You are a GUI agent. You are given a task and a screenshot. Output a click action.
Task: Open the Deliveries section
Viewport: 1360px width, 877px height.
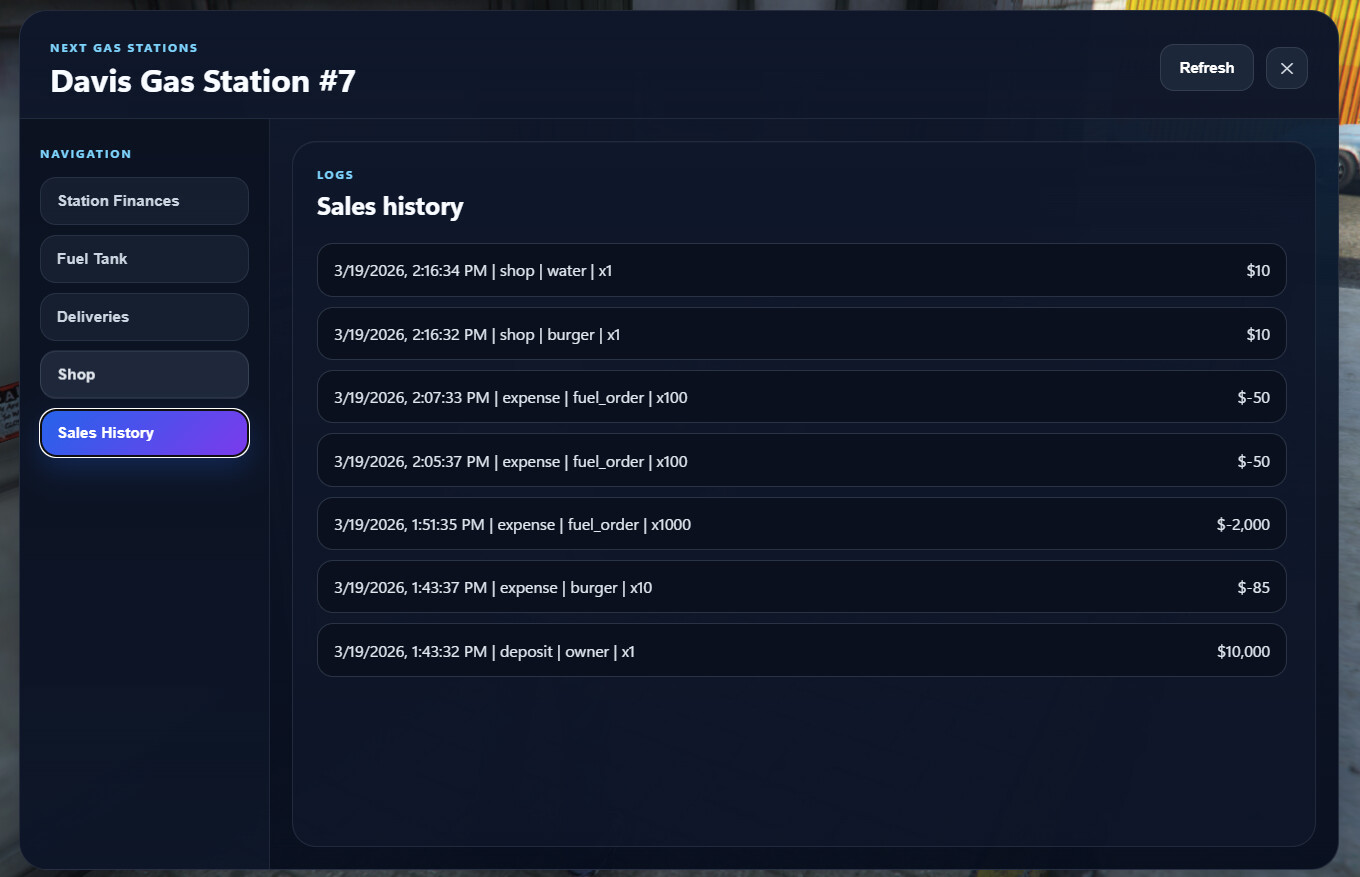tap(144, 317)
